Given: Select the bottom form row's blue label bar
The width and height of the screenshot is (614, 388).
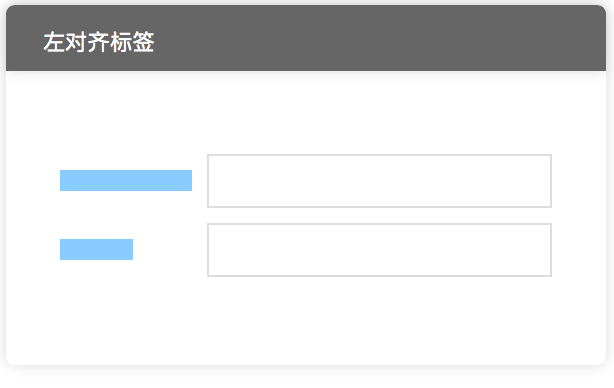Looking at the screenshot, I should (x=96, y=249).
